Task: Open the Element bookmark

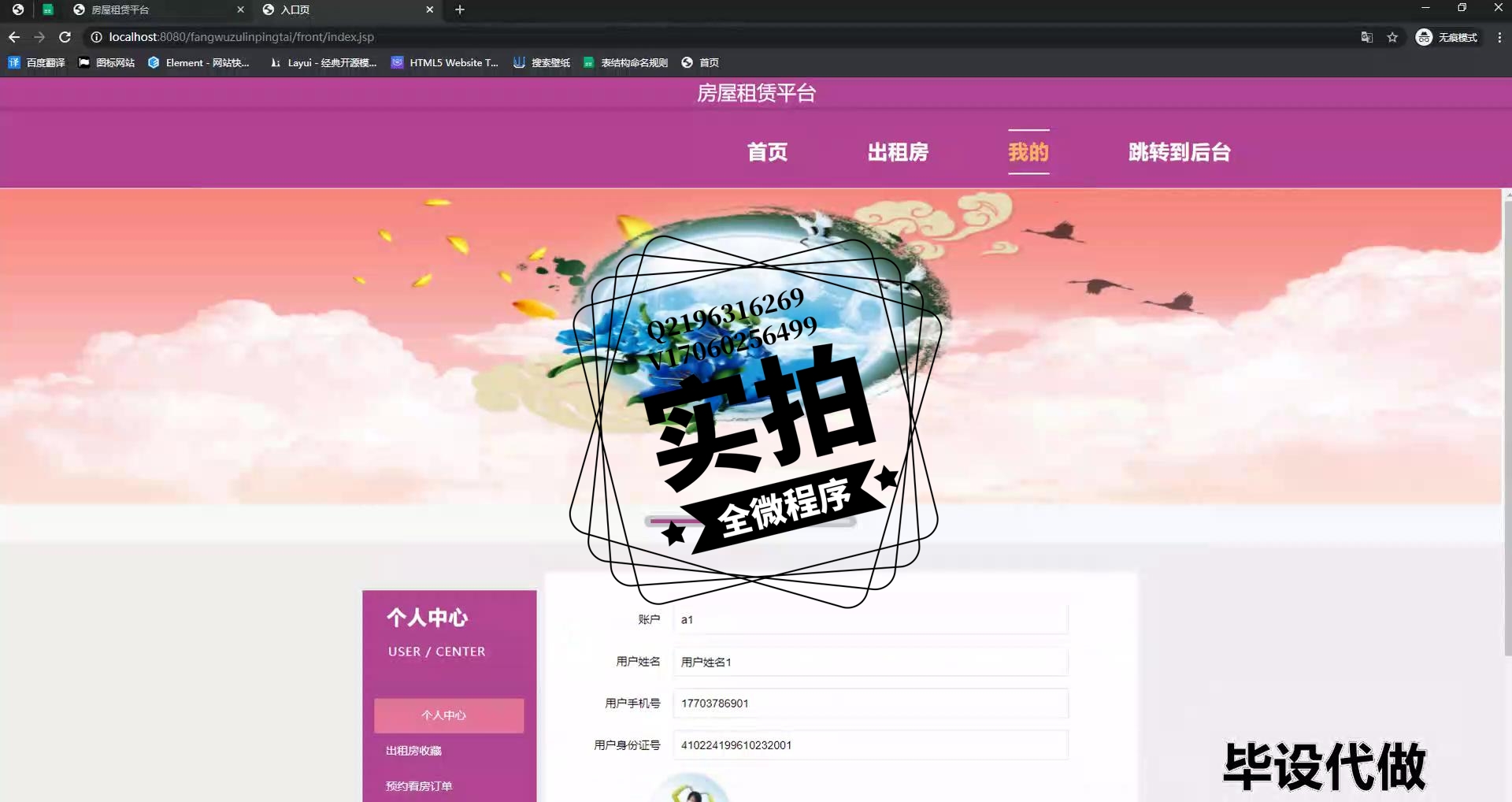Action: (198, 62)
